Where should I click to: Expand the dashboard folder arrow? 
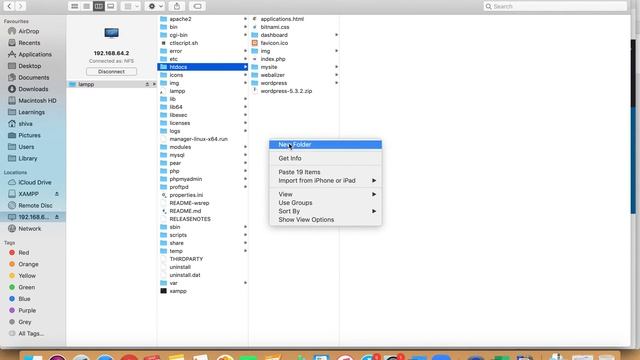coord(336,35)
